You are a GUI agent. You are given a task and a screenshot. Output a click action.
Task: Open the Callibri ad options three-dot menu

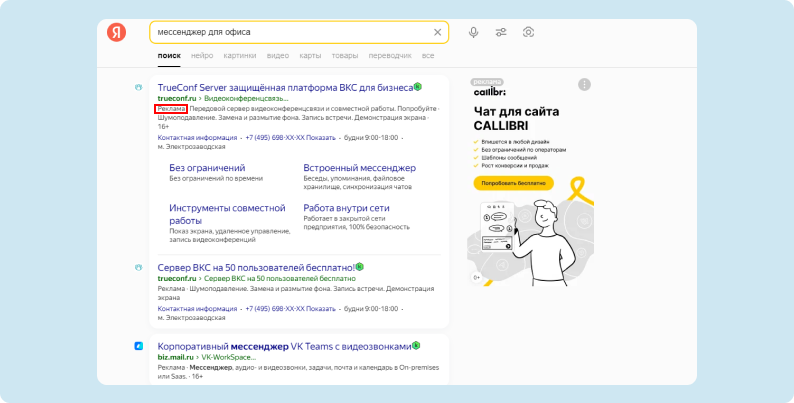tap(584, 85)
